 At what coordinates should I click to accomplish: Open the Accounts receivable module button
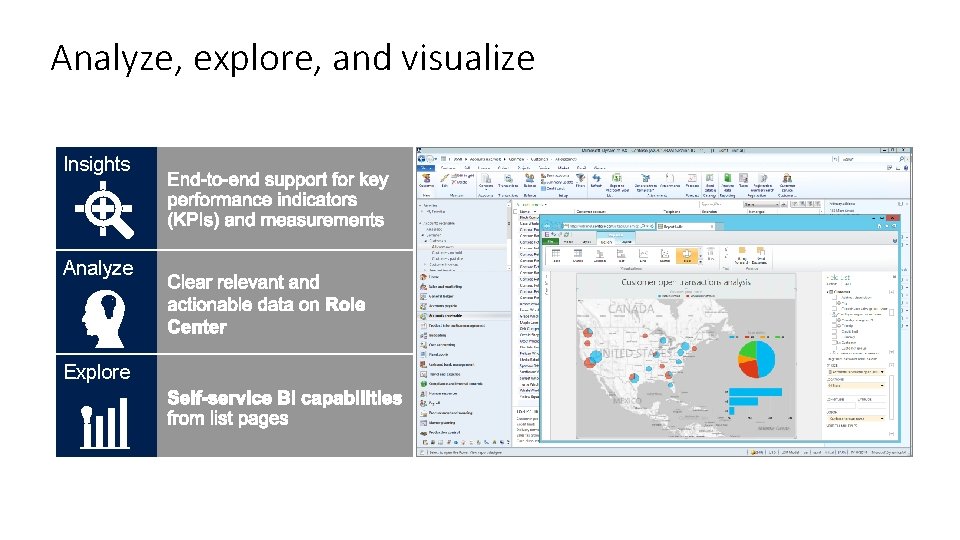464,316
